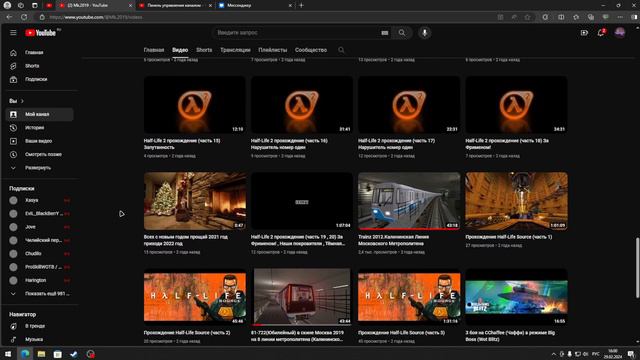The width and height of the screenshot is (640, 360).
Task: Start voice search with the microphone
Action: click(424, 33)
